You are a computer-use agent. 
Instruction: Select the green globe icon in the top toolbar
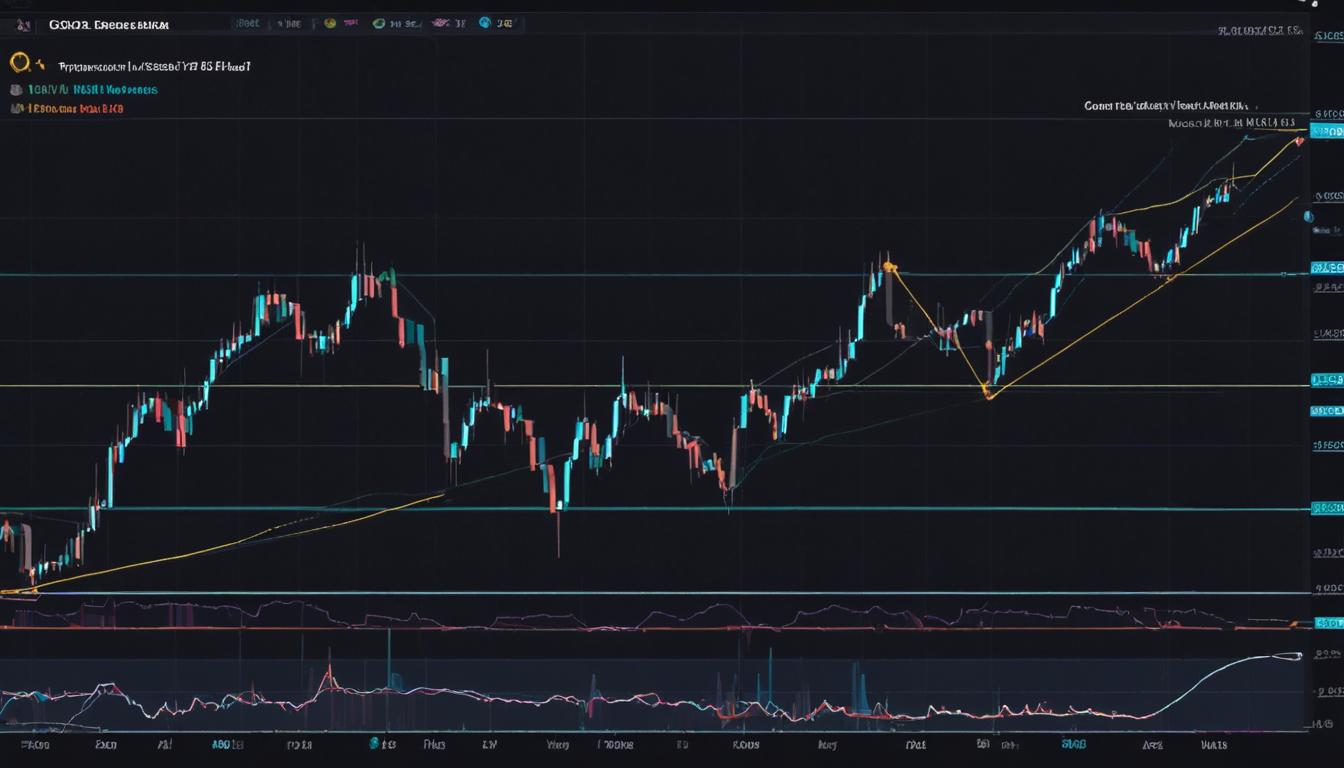380,24
